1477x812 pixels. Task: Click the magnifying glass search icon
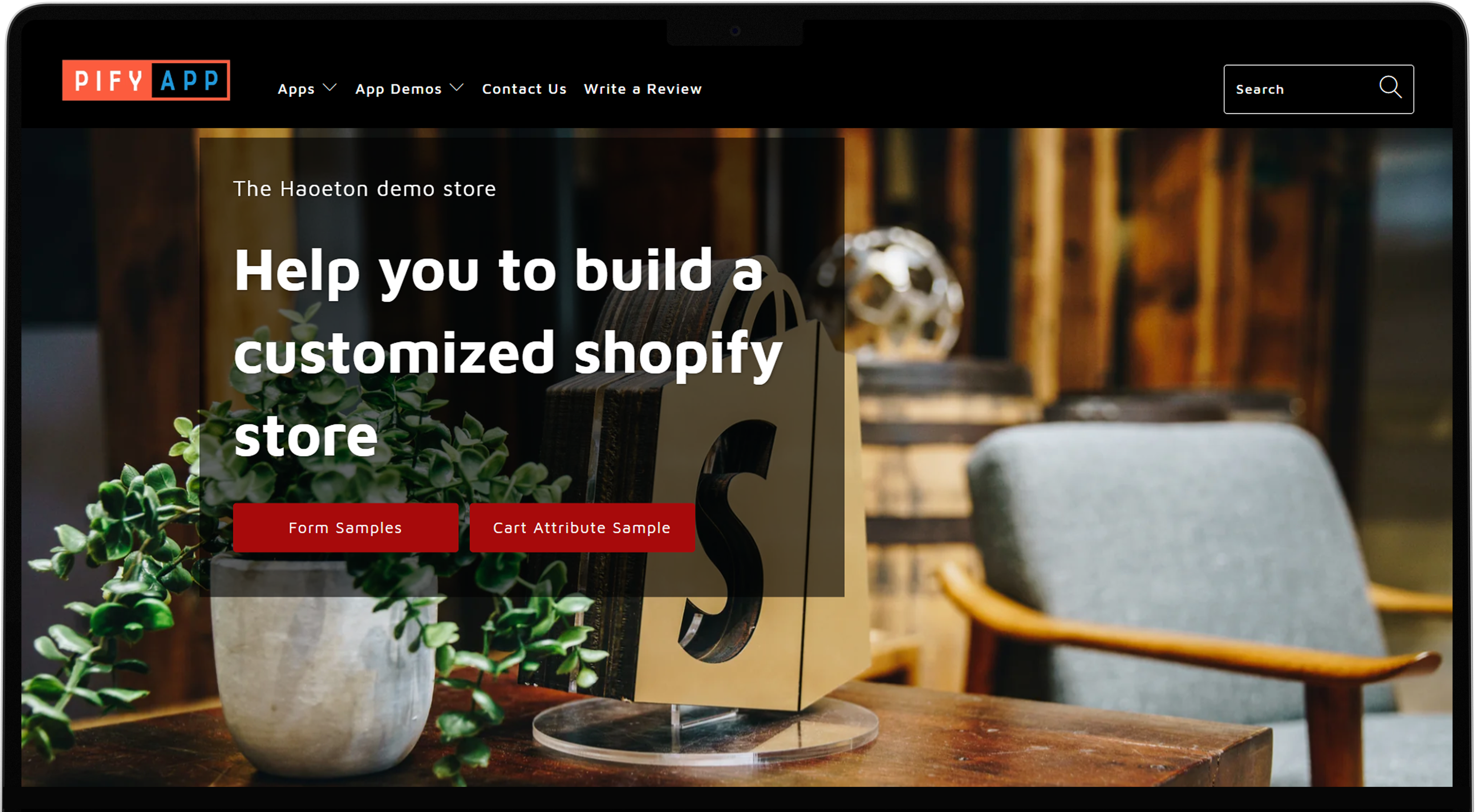1390,88
